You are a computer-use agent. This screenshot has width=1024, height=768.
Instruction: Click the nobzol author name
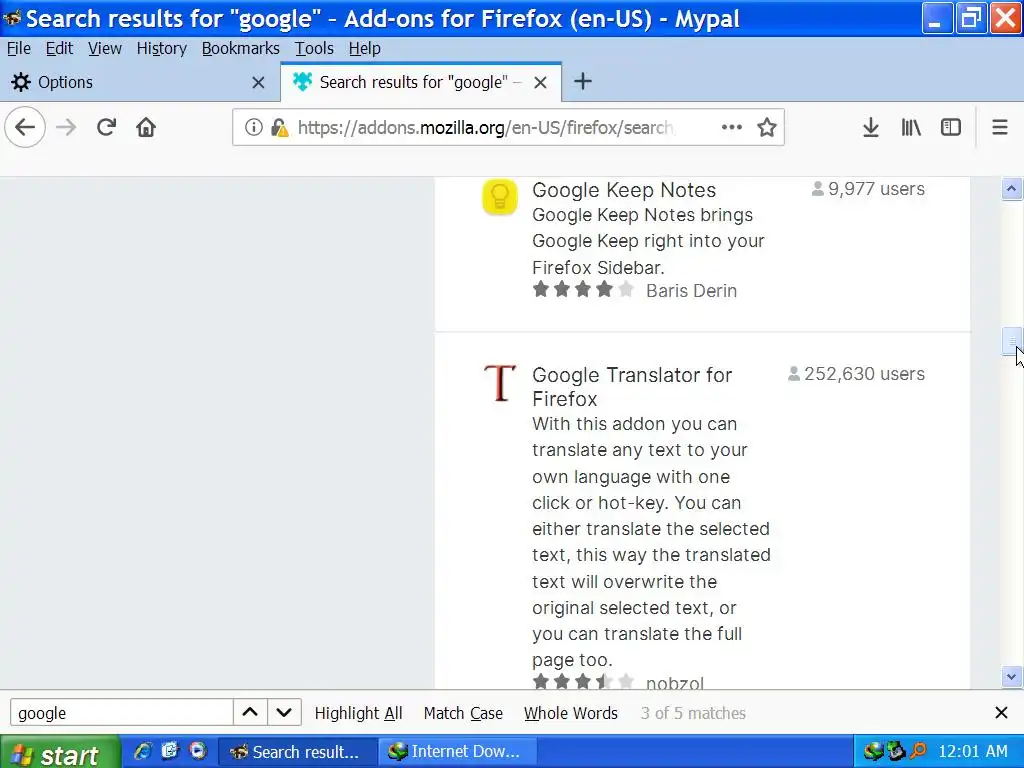pyautogui.click(x=675, y=682)
